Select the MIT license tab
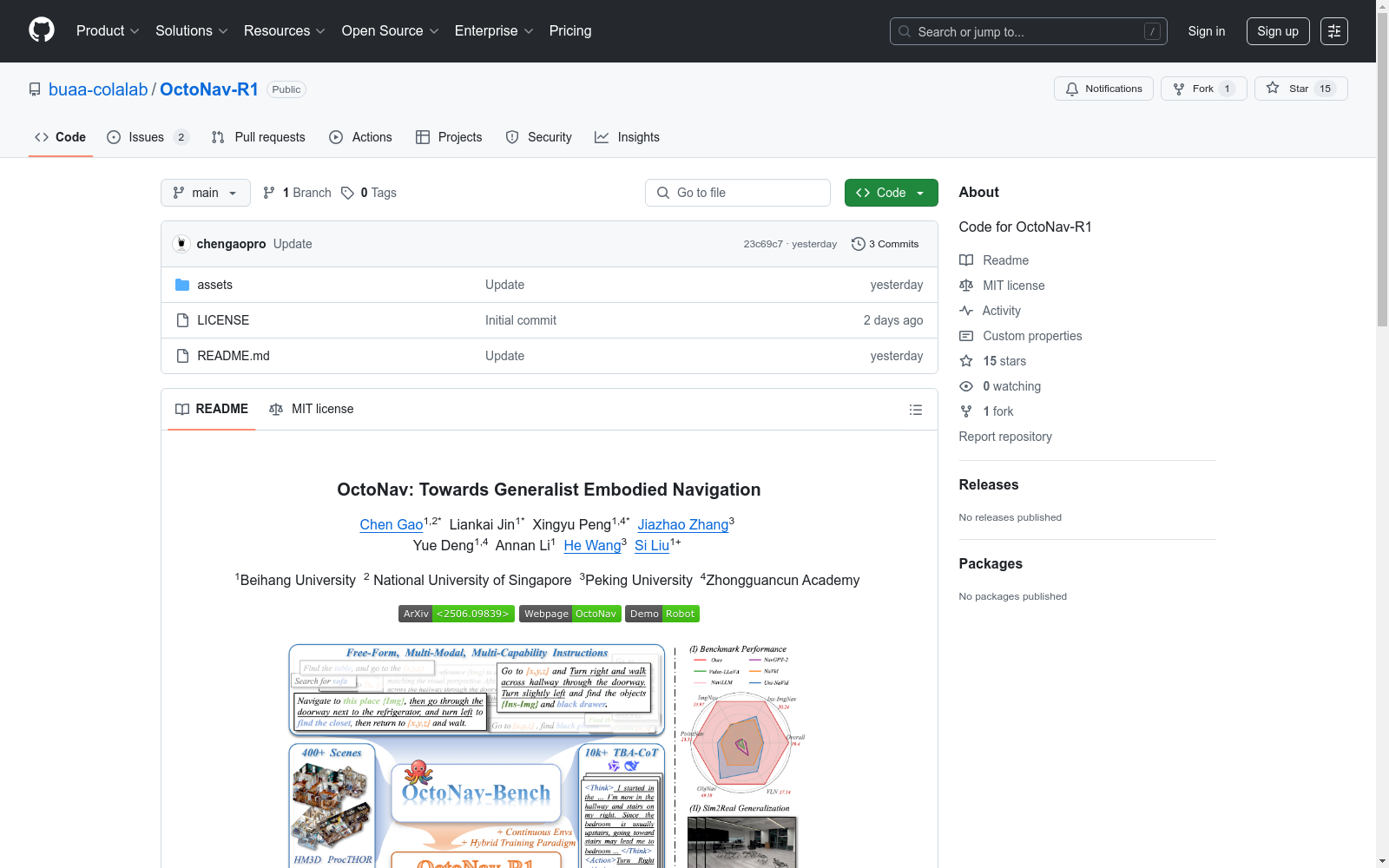The height and width of the screenshot is (868, 1389). tap(312, 409)
